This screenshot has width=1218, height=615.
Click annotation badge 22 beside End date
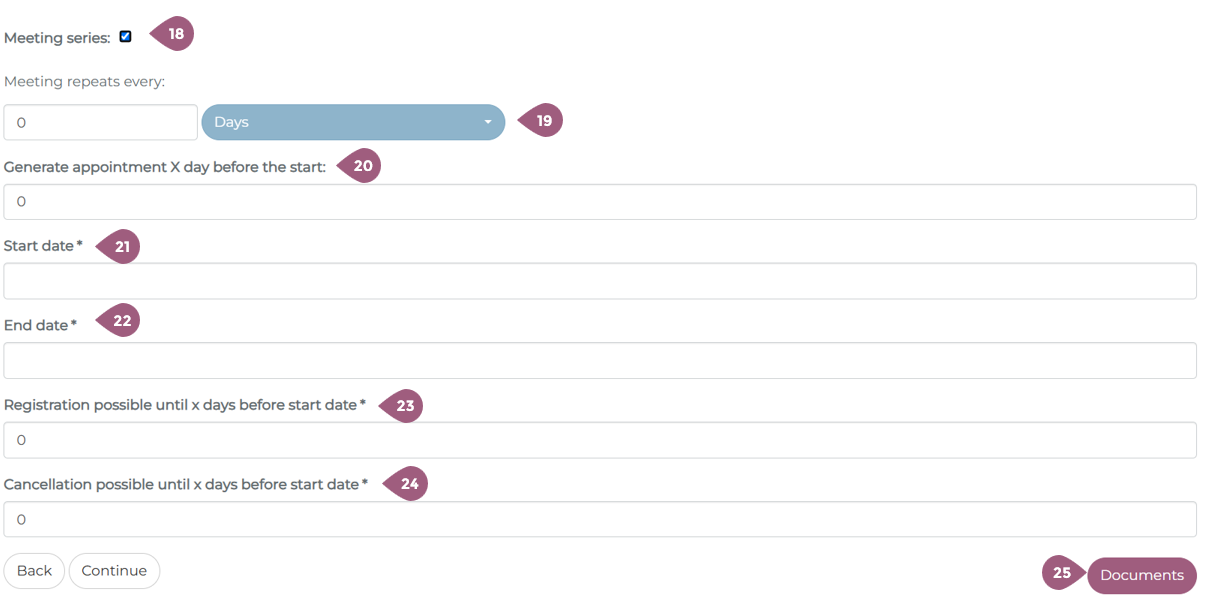[120, 321]
